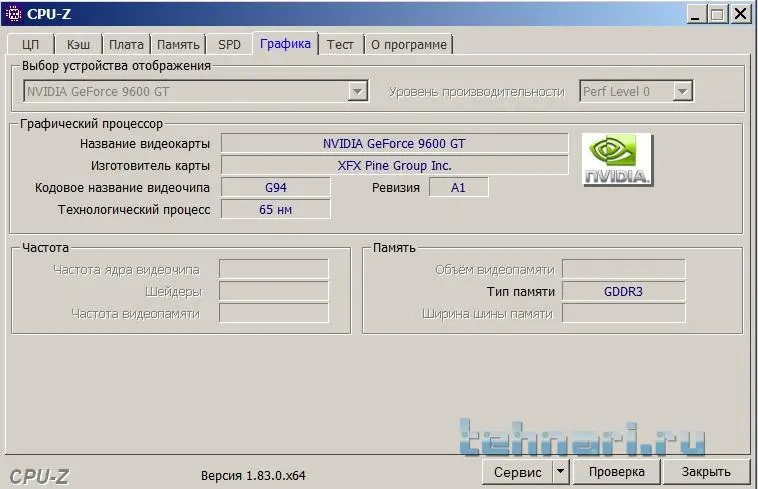The height and width of the screenshot is (489, 758).
Task: Open the Кэш tab
Action: [78, 44]
